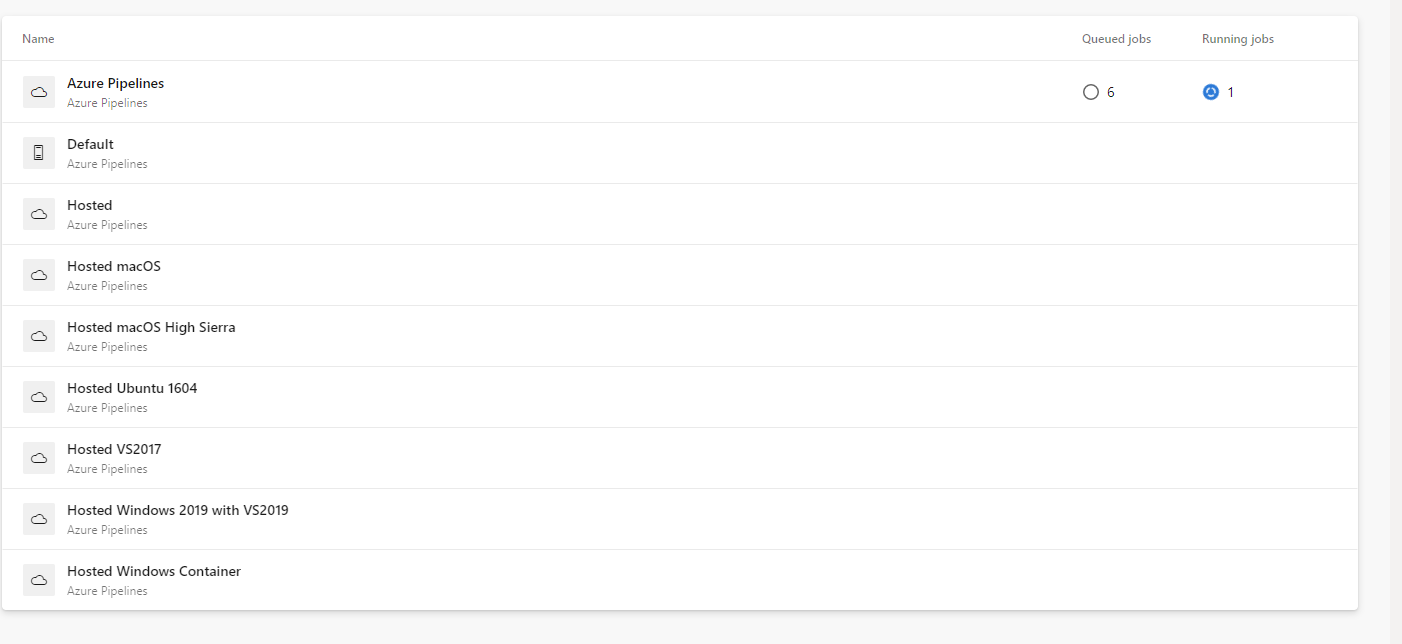
Task: Click the Hosted Ubuntu 1604 cloud icon
Action: click(39, 397)
